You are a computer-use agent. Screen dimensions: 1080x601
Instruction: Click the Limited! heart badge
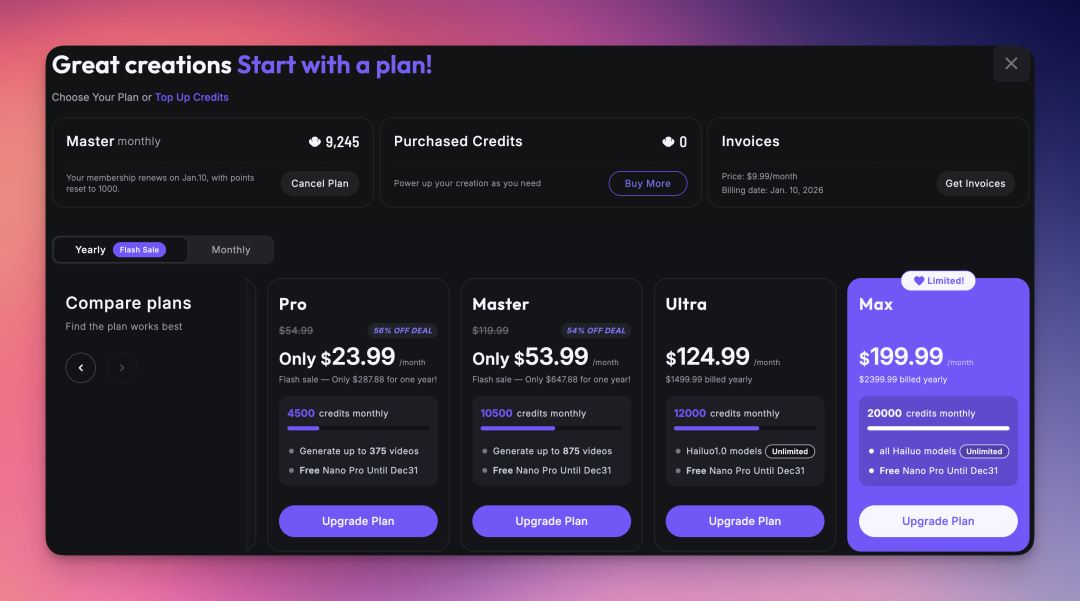pos(938,281)
